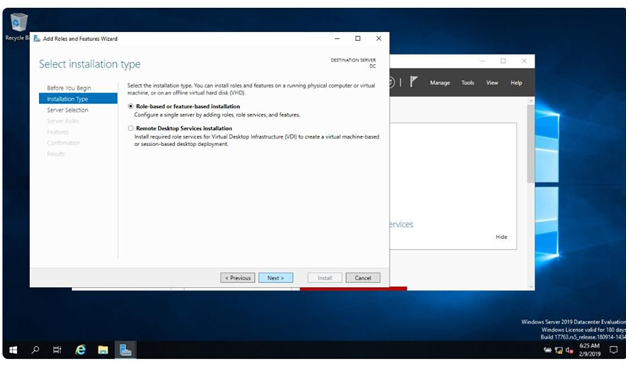This screenshot has width=628, height=365.
Task: Open the Action Center notification icon
Action: [x=613, y=350]
